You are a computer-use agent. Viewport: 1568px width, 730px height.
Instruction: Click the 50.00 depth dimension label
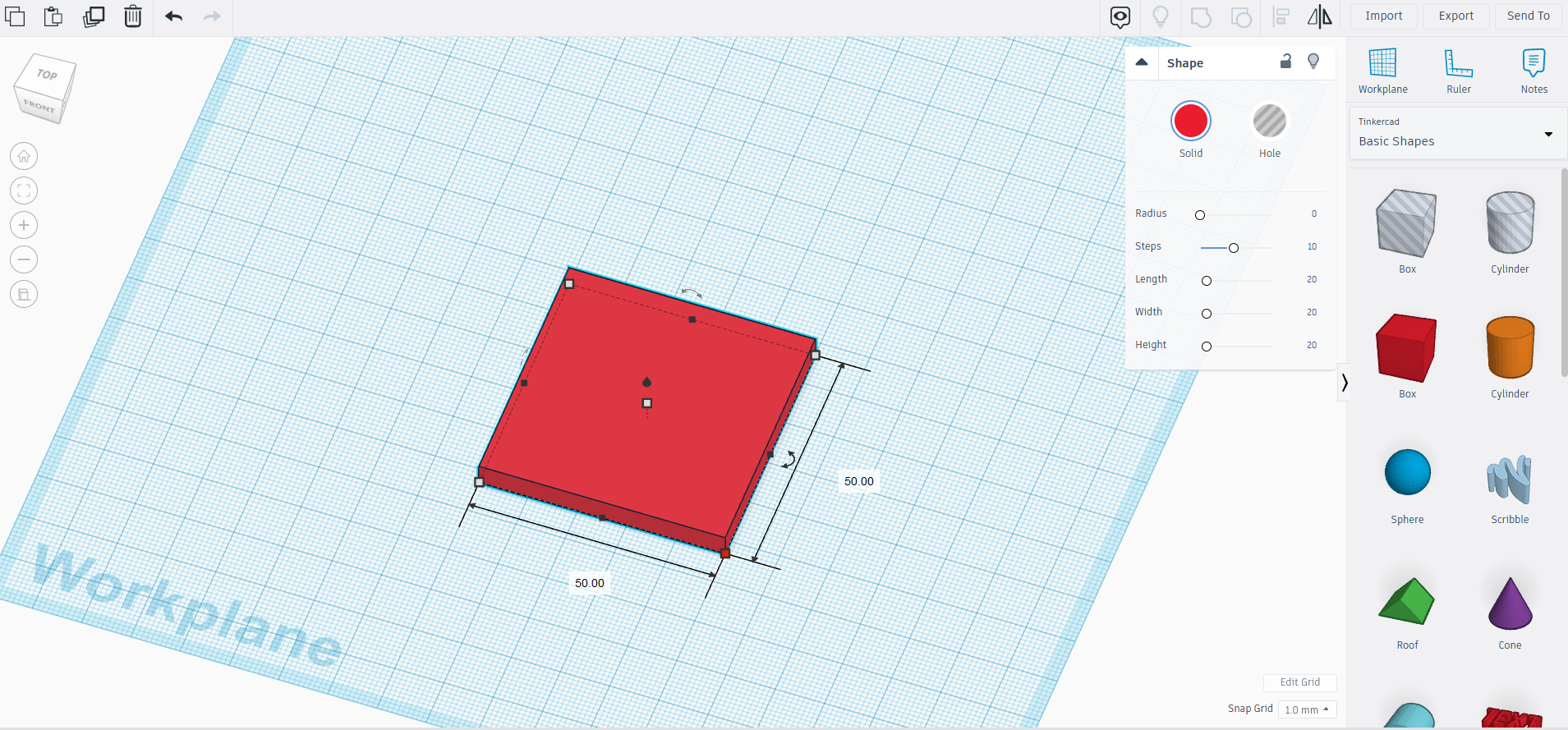(x=859, y=481)
